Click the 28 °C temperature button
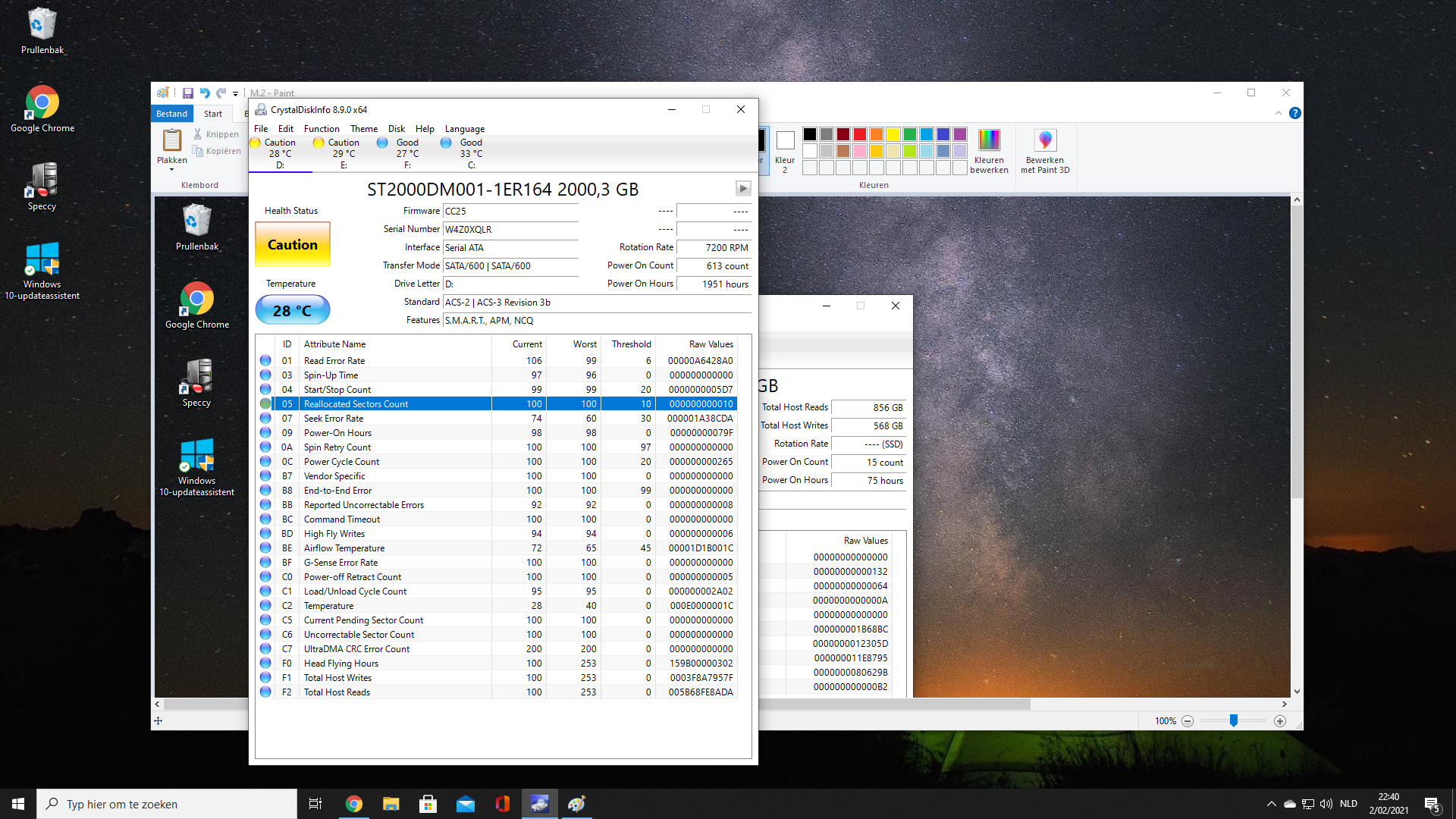Image resolution: width=1456 pixels, height=819 pixels. 293,310
